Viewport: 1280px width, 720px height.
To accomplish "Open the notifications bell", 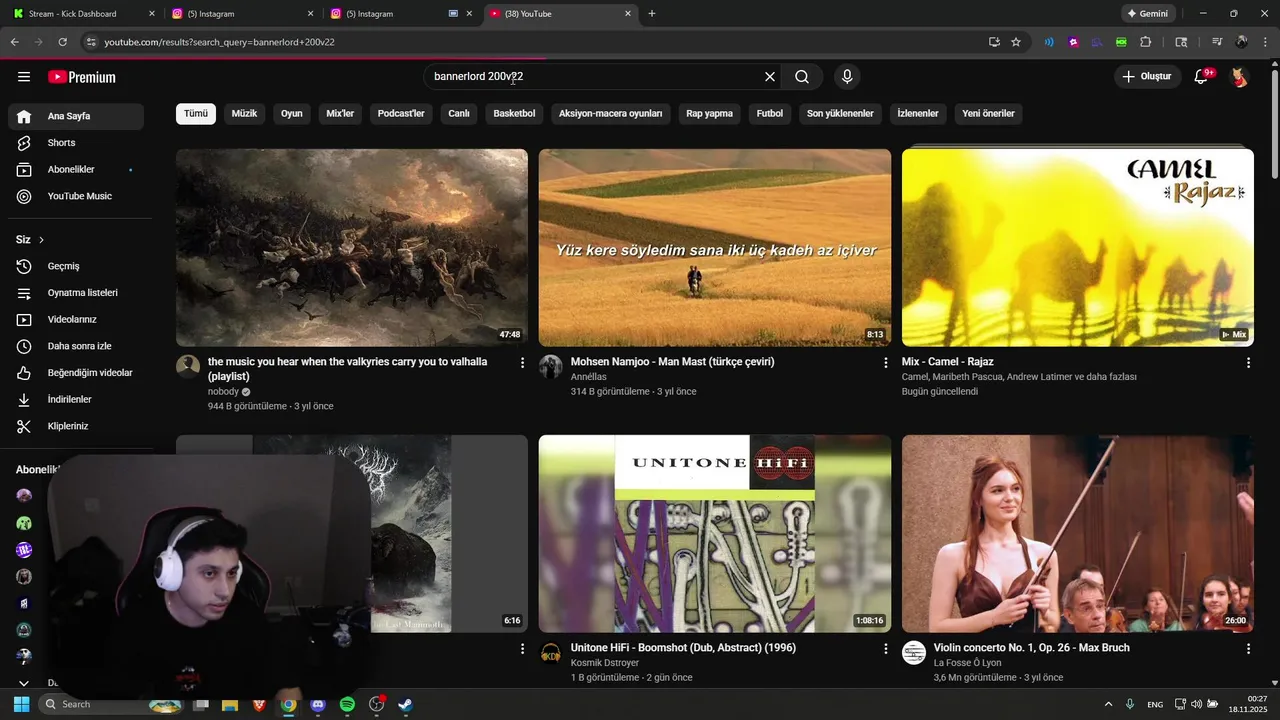I will click(1202, 77).
